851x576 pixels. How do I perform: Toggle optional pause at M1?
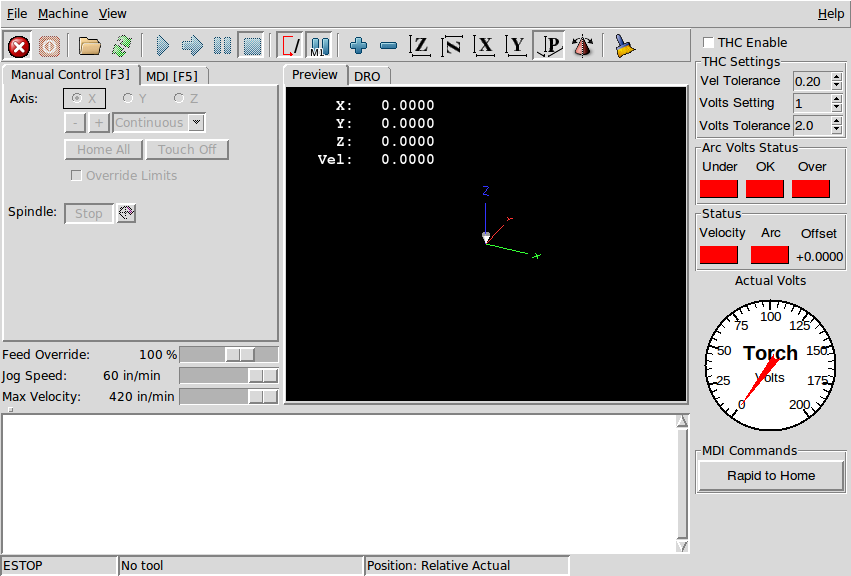click(x=318, y=45)
